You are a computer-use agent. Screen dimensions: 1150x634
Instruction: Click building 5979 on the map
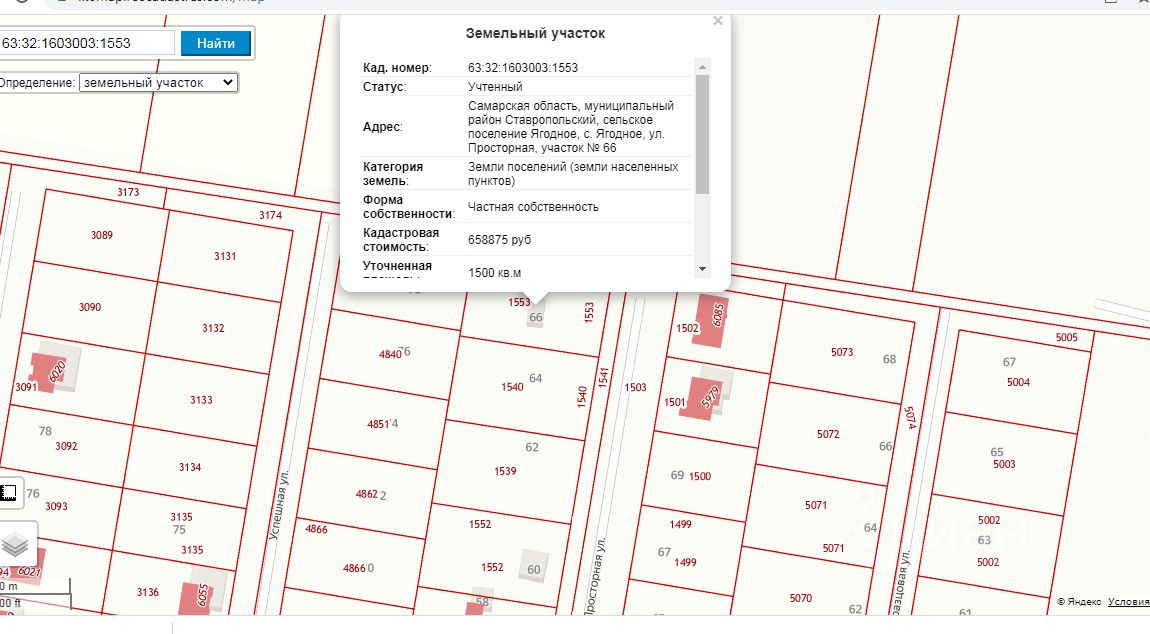(703, 398)
